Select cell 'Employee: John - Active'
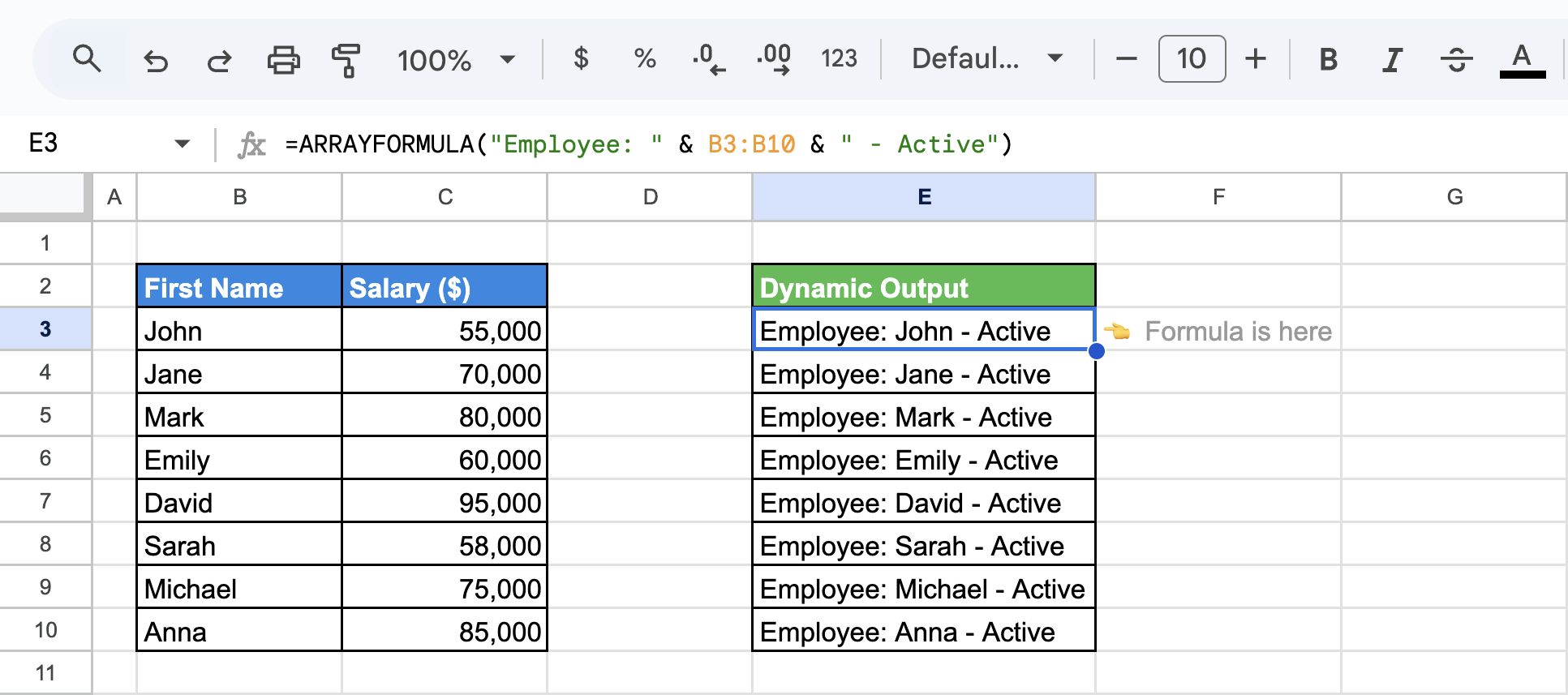This screenshot has height=695, width=1568. click(924, 329)
